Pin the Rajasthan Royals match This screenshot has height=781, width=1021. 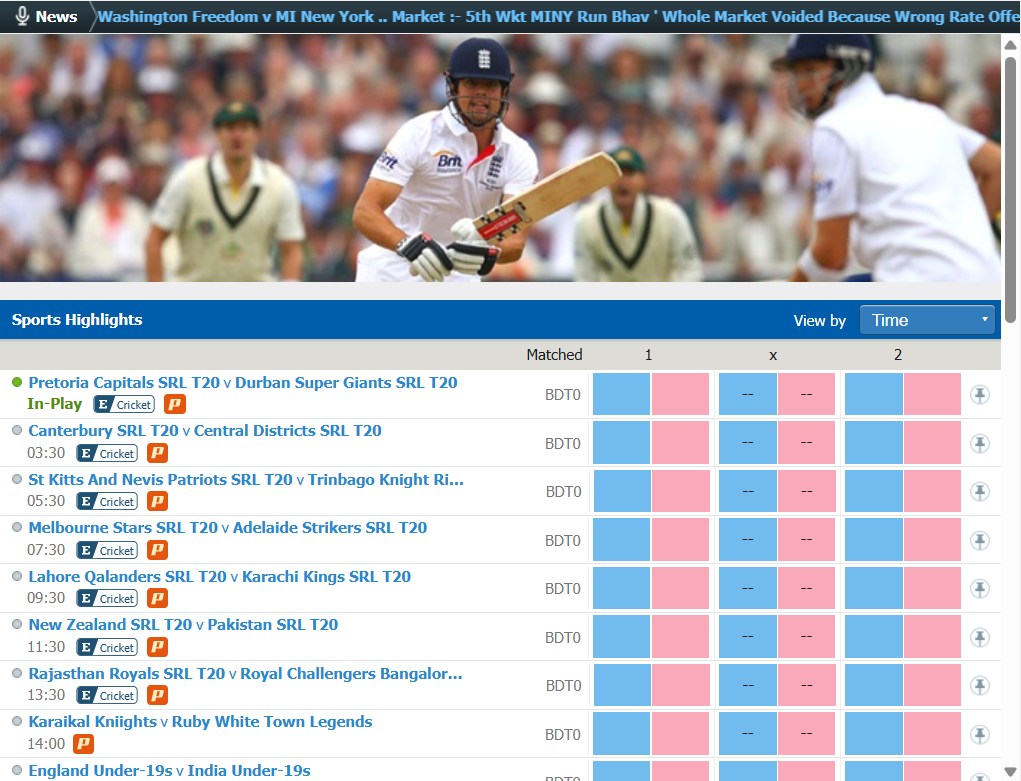tap(980, 686)
